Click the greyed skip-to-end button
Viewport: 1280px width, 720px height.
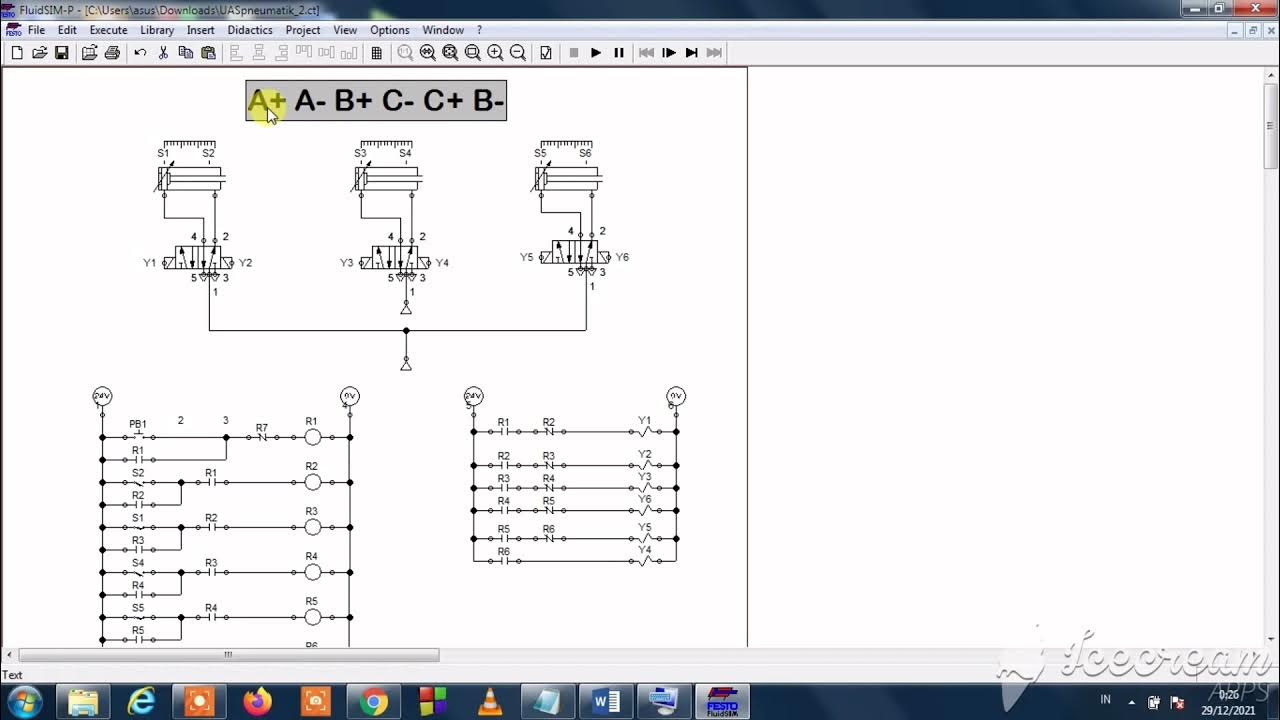(714, 53)
